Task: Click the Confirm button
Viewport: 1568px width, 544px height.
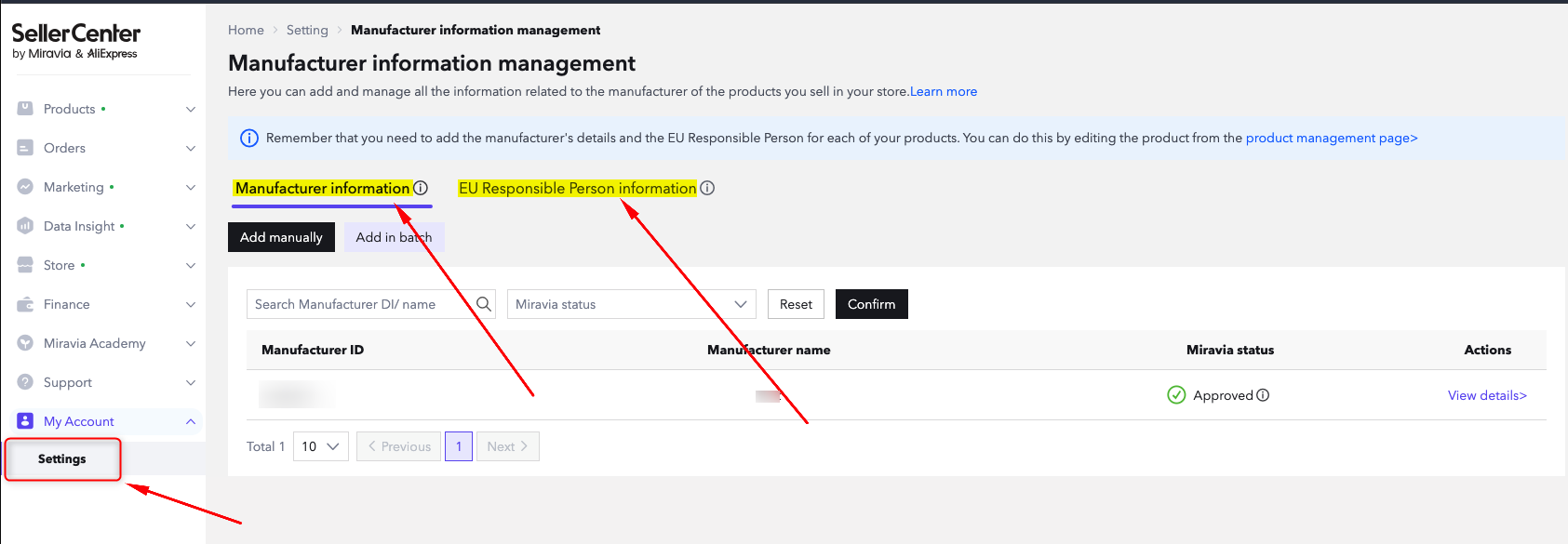Action: tap(871, 304)
